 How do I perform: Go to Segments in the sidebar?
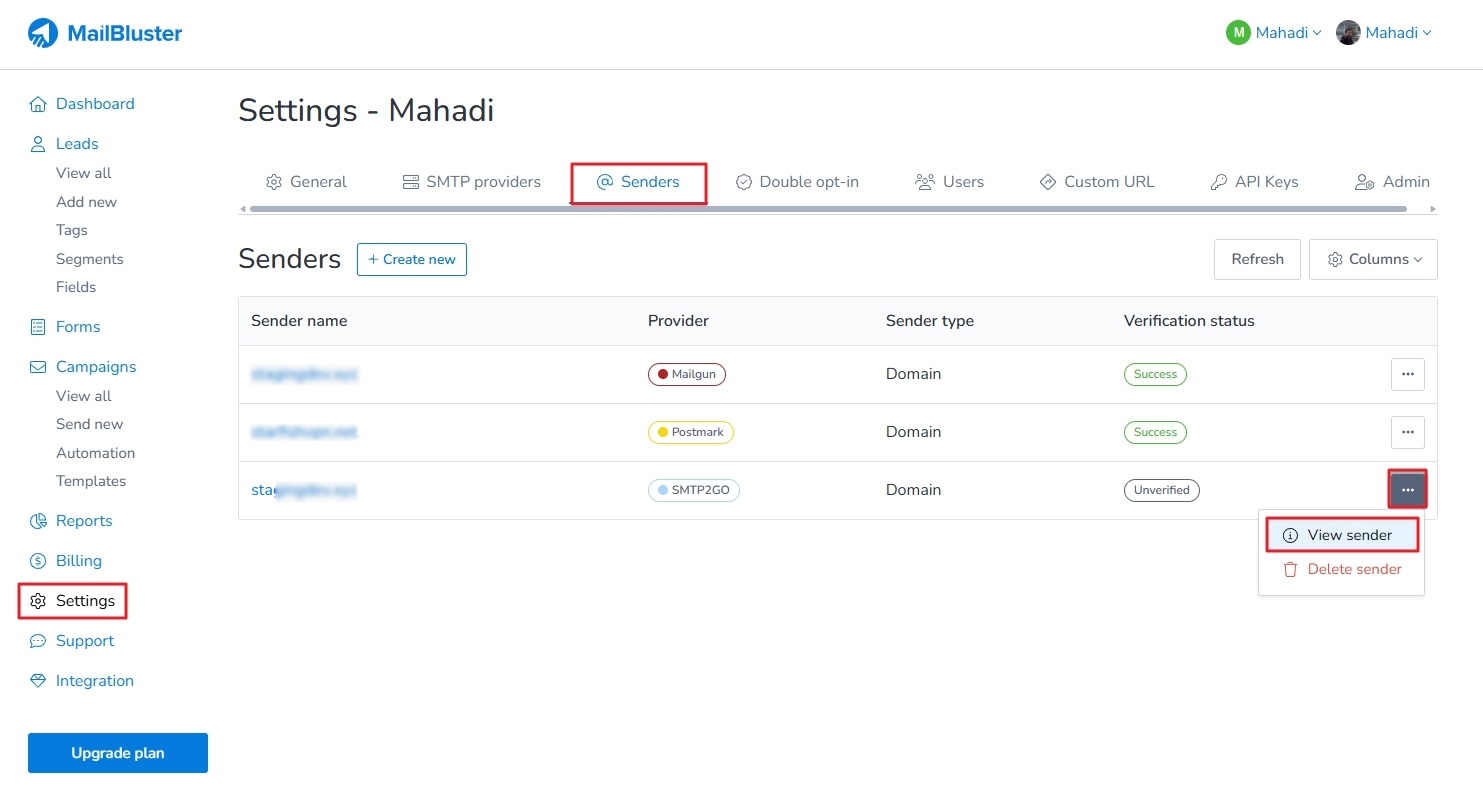pyautogui.click(x=90, y=259)
